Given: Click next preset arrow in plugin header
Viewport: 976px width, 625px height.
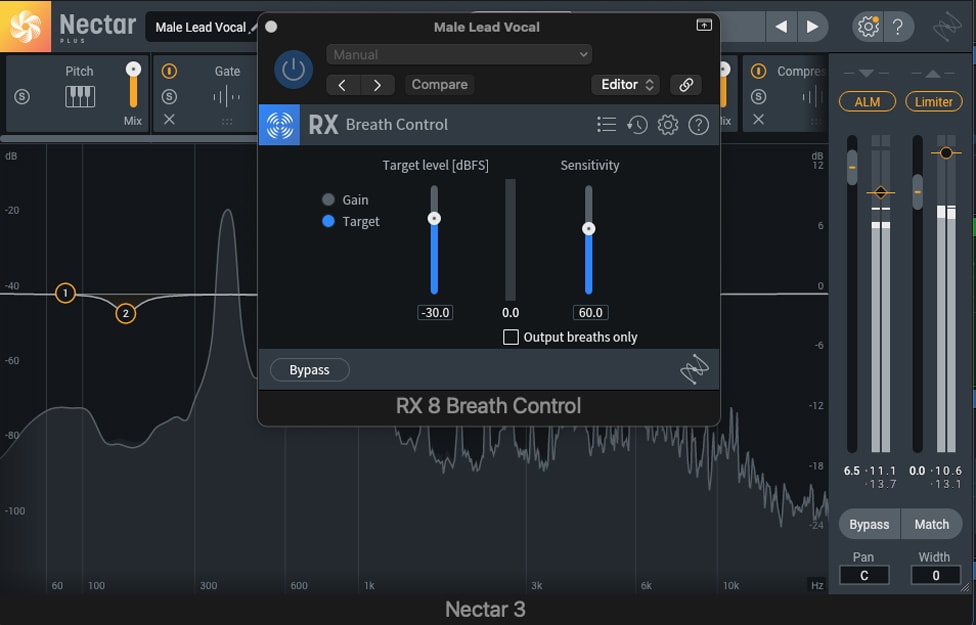Looking at the screenshot, I should [377, 85].
